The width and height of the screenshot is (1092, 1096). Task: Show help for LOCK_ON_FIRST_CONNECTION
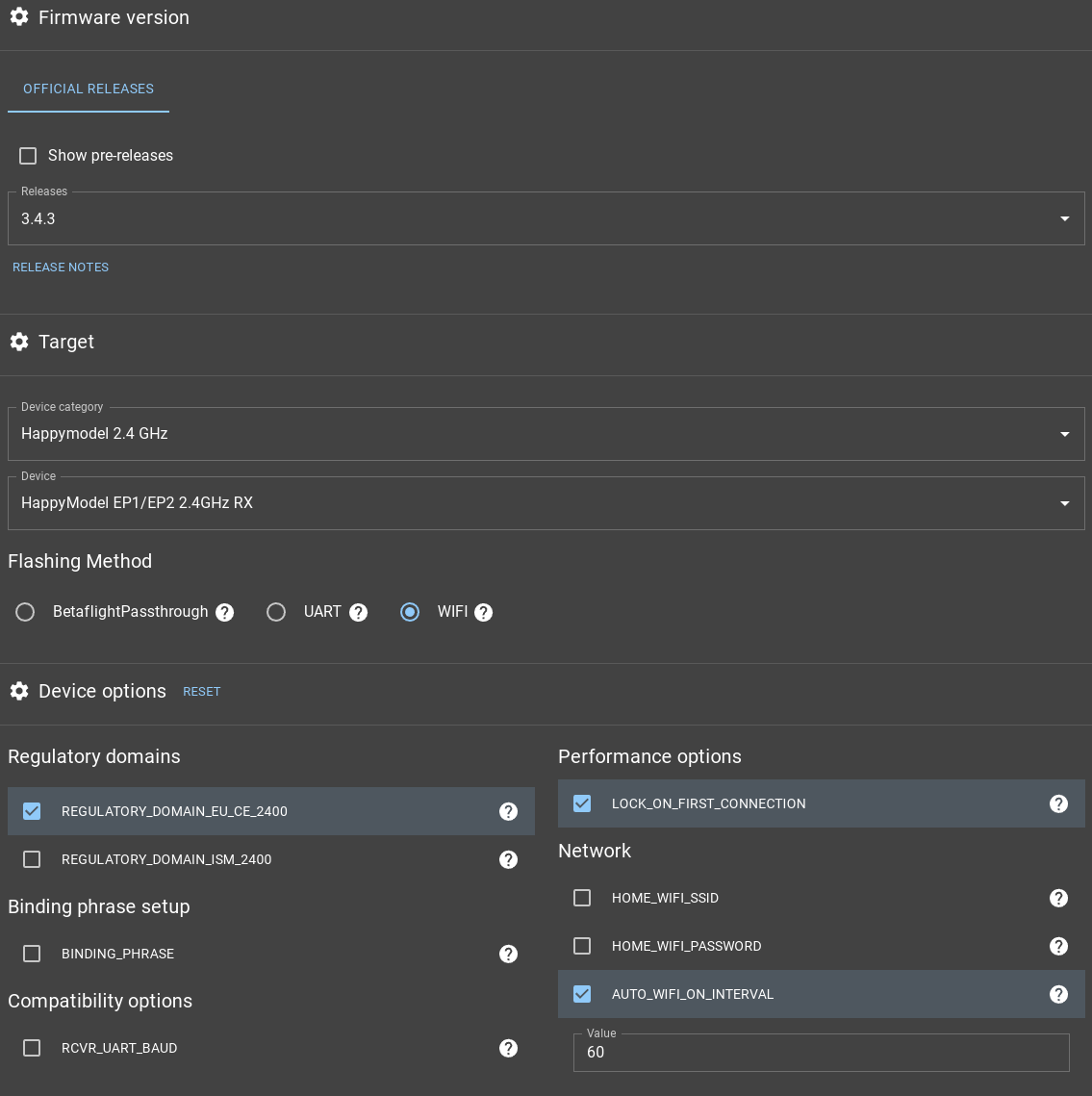pyautogui.click(x=1059, y=804)
